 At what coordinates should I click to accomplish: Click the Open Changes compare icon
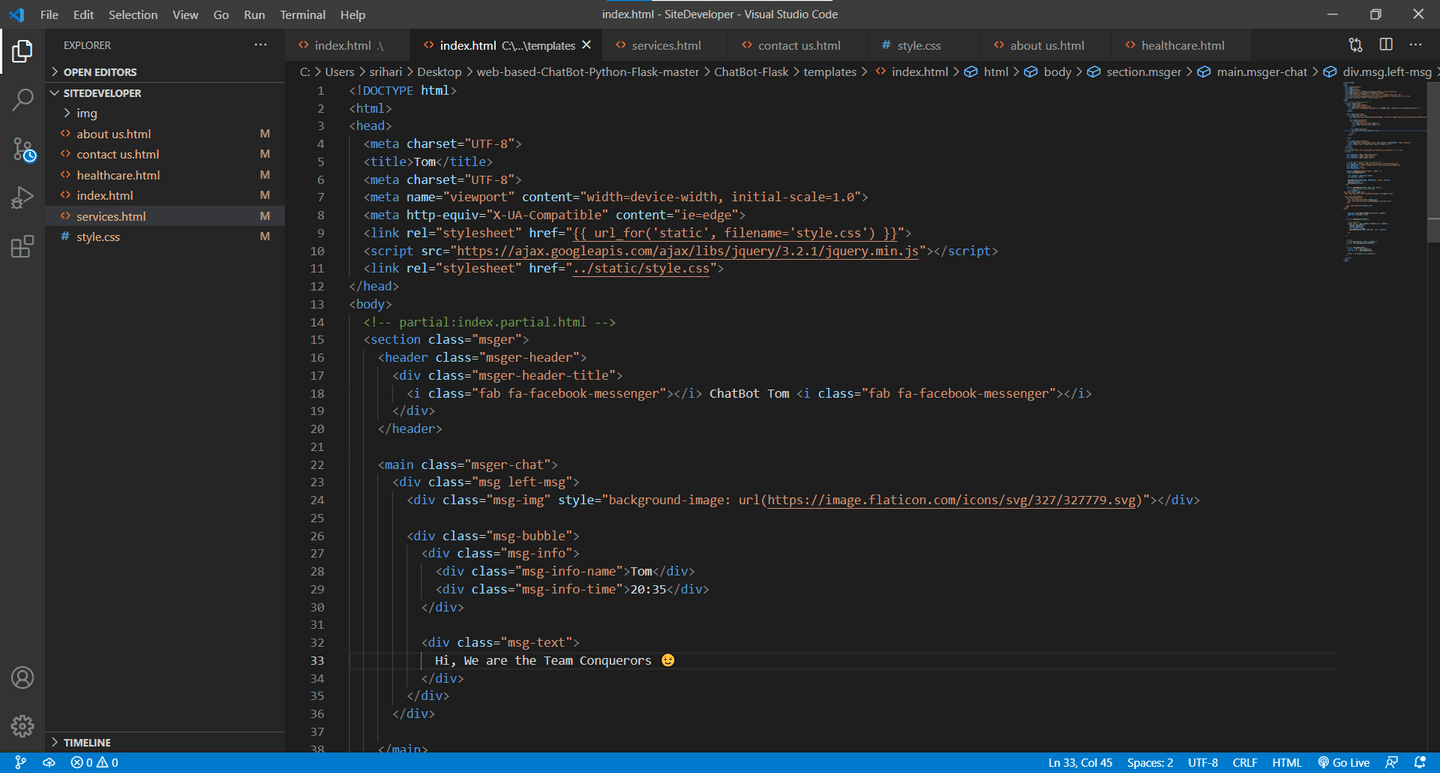click(x=1355, y=45)
